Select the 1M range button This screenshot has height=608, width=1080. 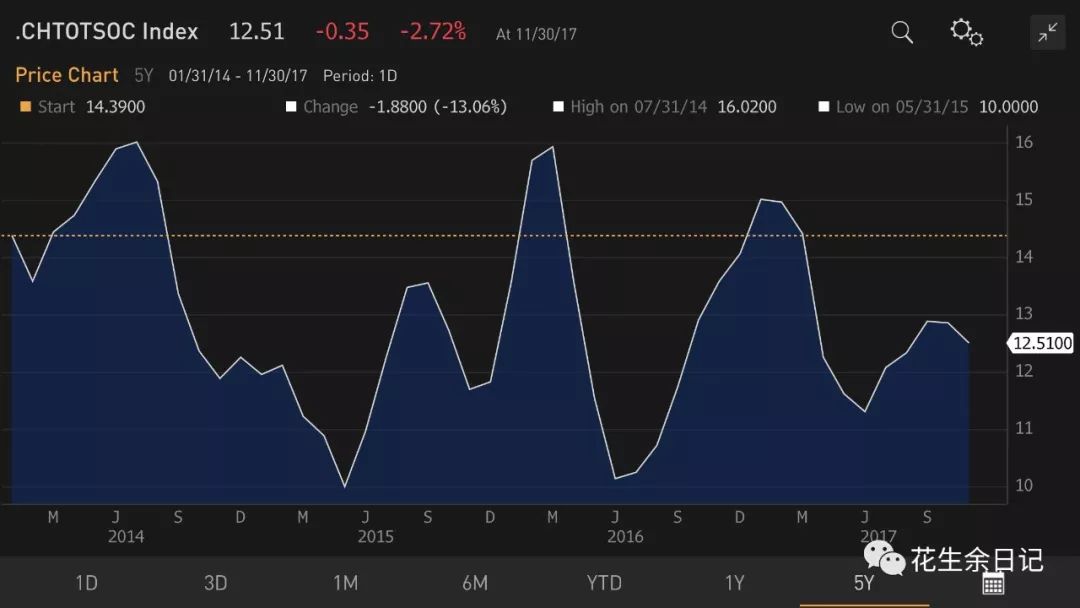pyautogui.click(x=345, y=583)
